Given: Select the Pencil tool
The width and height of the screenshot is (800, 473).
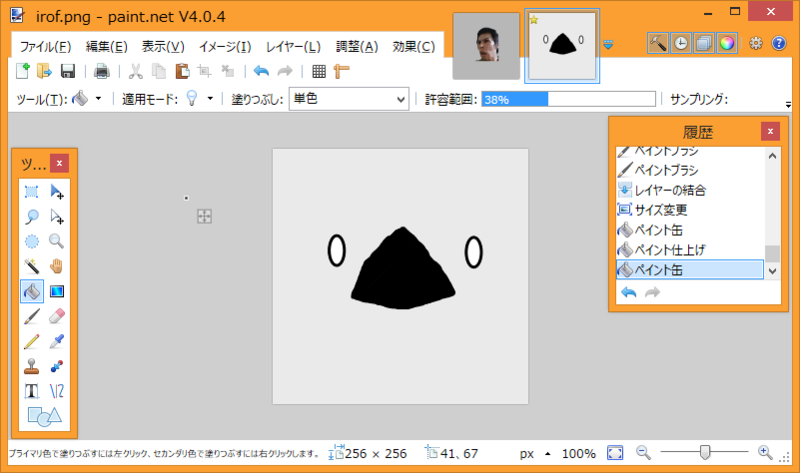Looking at the screenshot, I should 32,341.
